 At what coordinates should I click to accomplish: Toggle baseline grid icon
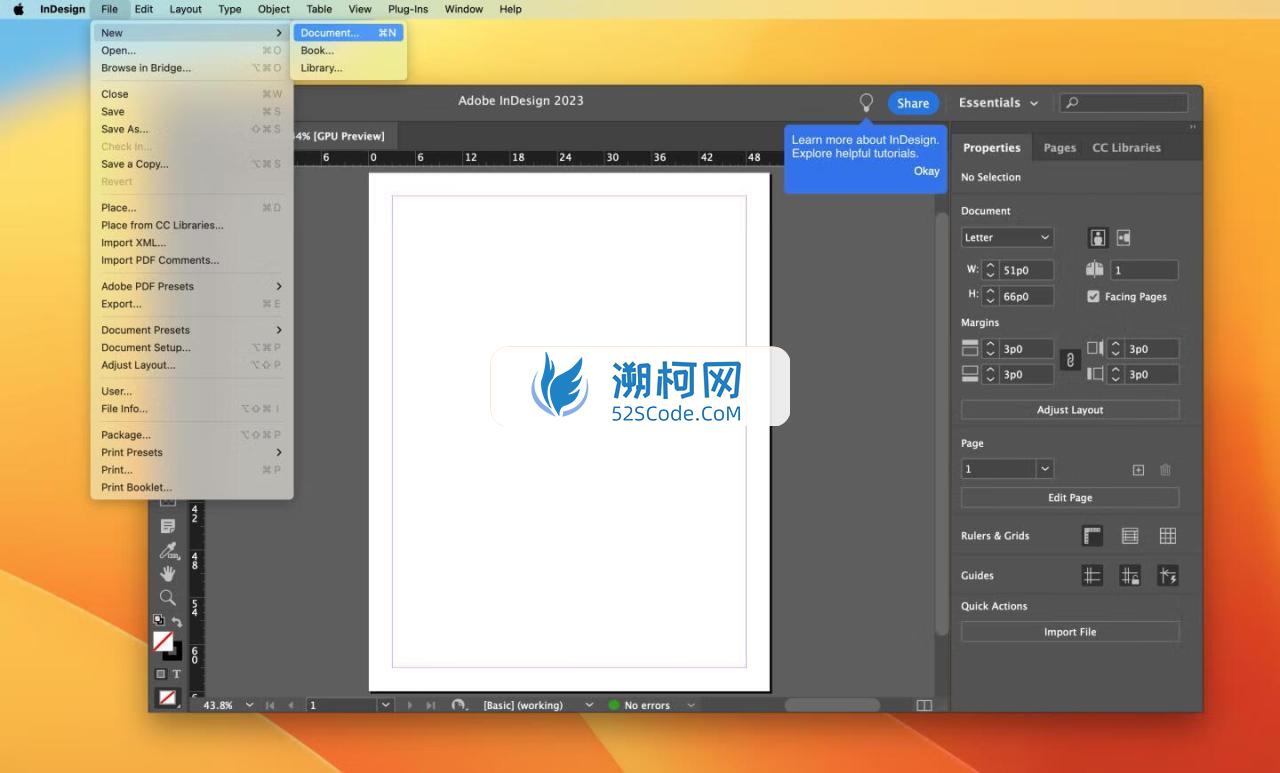click(1130, 536)
